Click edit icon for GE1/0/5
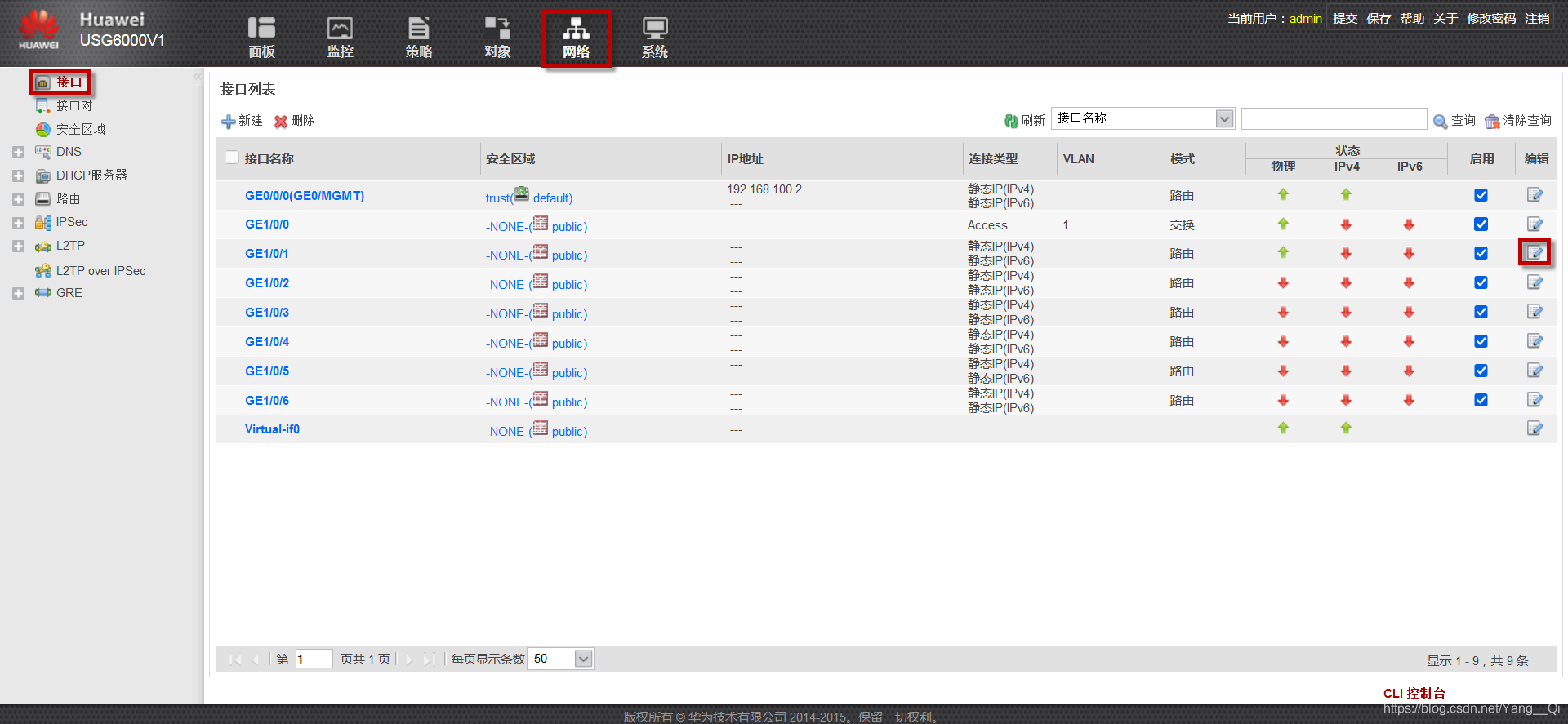The width and height of the screenshot is (1568, 724). [x=1535, y=371]
